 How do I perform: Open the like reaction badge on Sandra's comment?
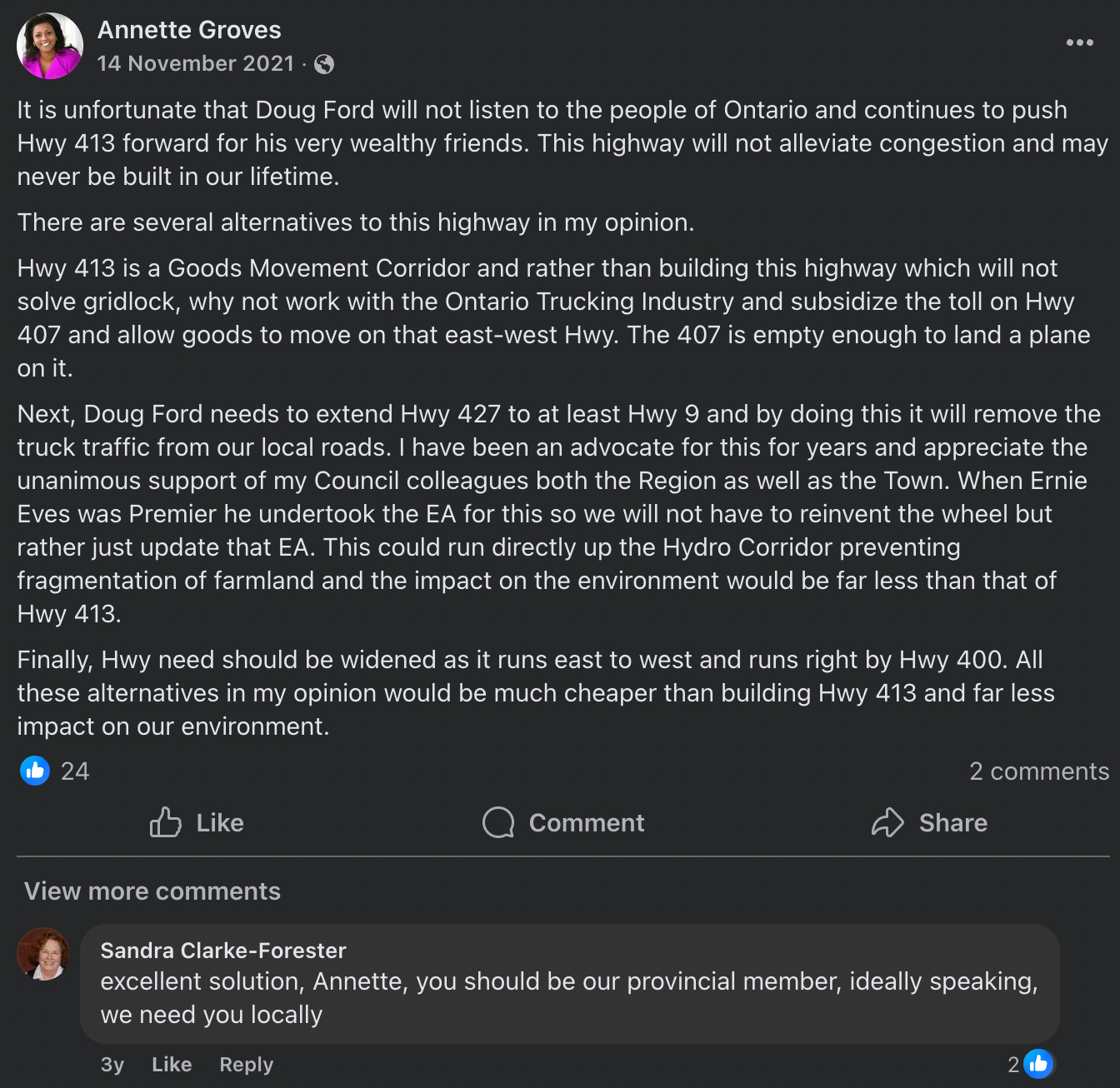pyautogui.click(x=1038, y=1064)
